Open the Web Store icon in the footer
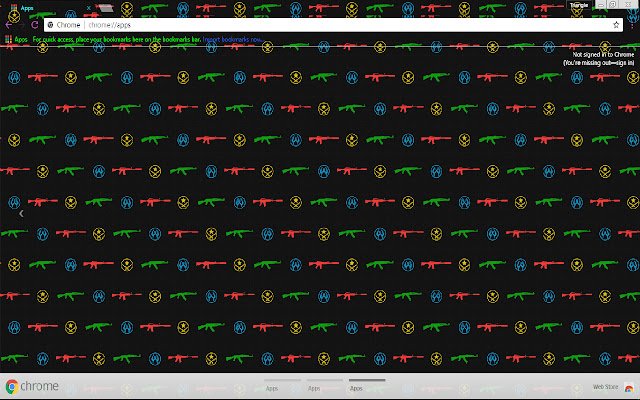This screenshot has width=640, height=400. (x=629, y=387)
